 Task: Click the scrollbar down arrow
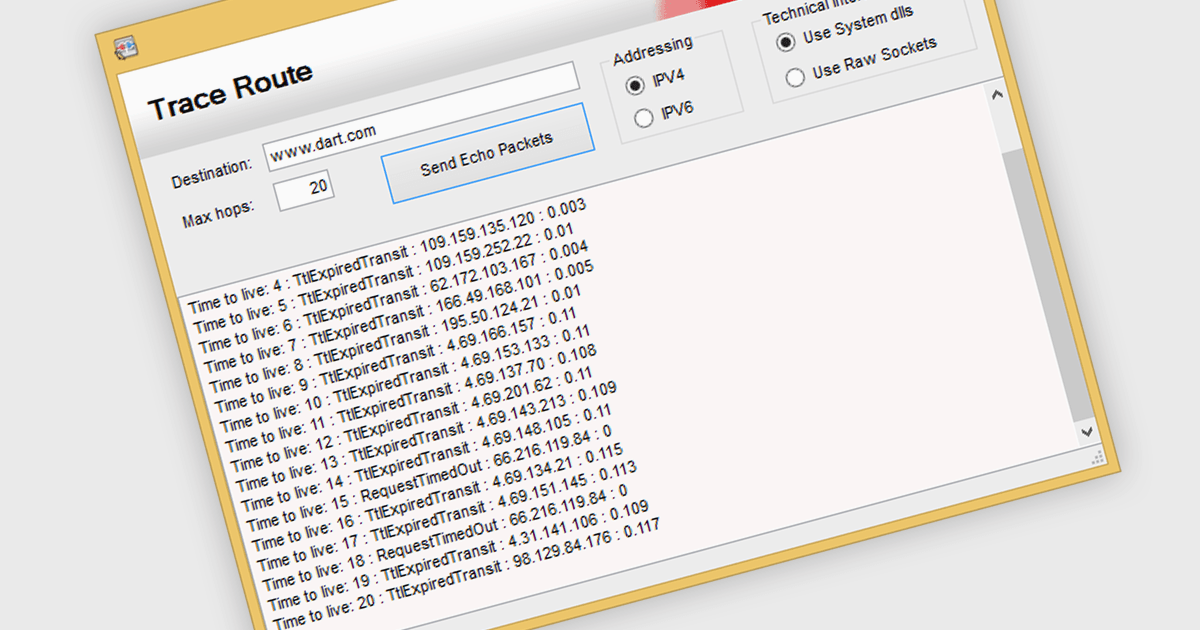(x=1087, y=430)
